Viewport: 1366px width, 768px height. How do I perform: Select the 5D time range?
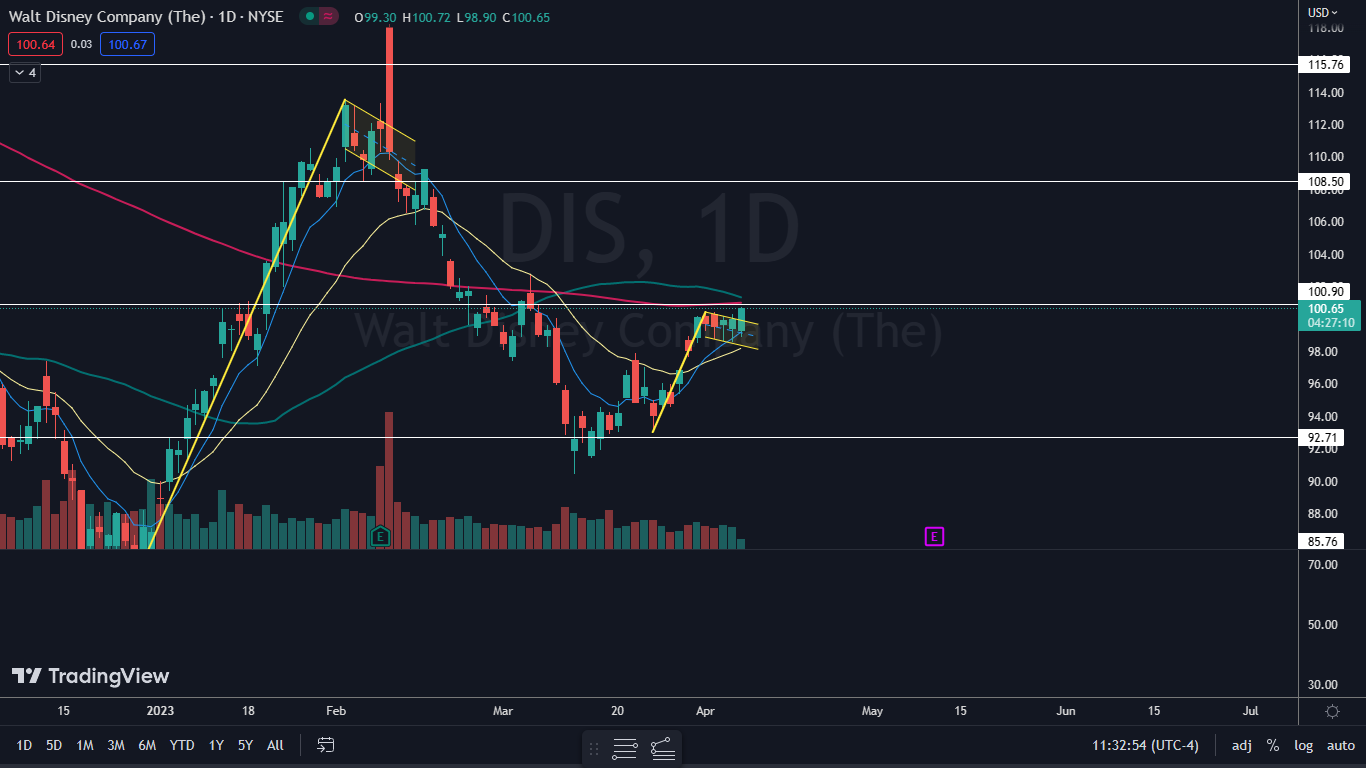(54, 745)
